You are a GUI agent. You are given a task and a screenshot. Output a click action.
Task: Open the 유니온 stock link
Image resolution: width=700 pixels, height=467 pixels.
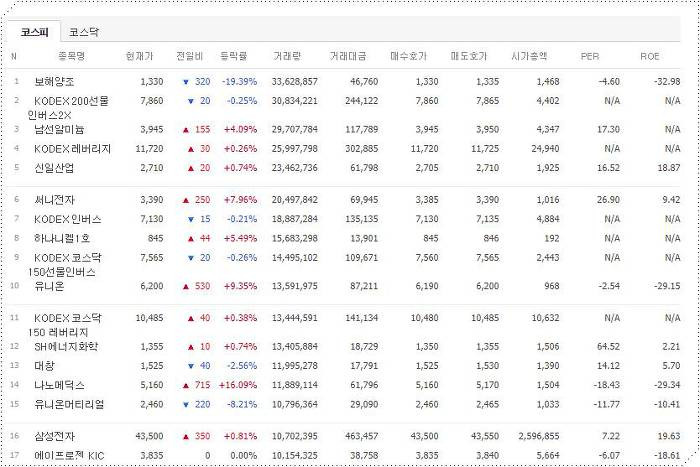pyautogui.click(x=49, y=286)
